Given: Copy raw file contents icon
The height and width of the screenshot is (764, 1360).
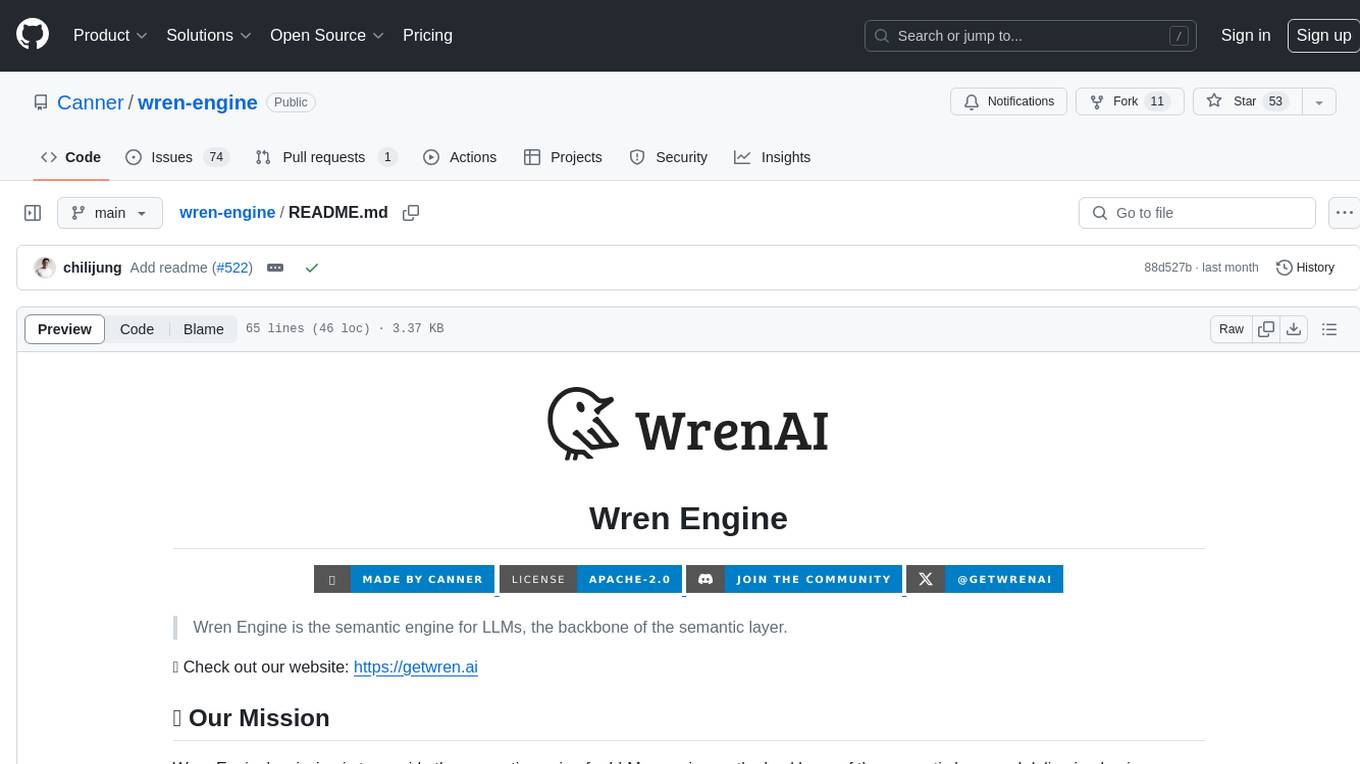Looking at the screenshot, I should tap(1266, 329).
